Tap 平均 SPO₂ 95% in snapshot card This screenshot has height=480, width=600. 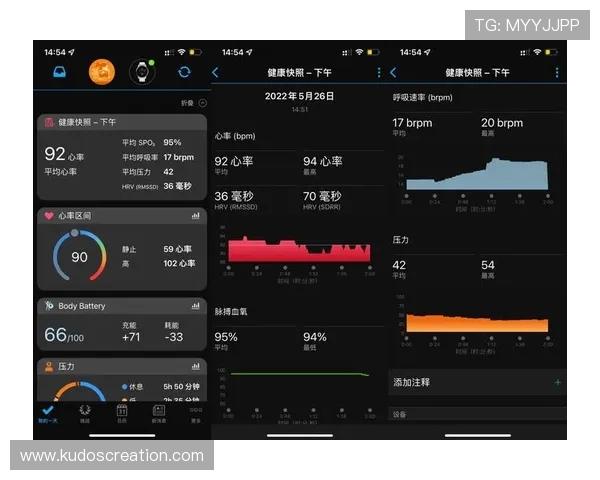[152, 142]
